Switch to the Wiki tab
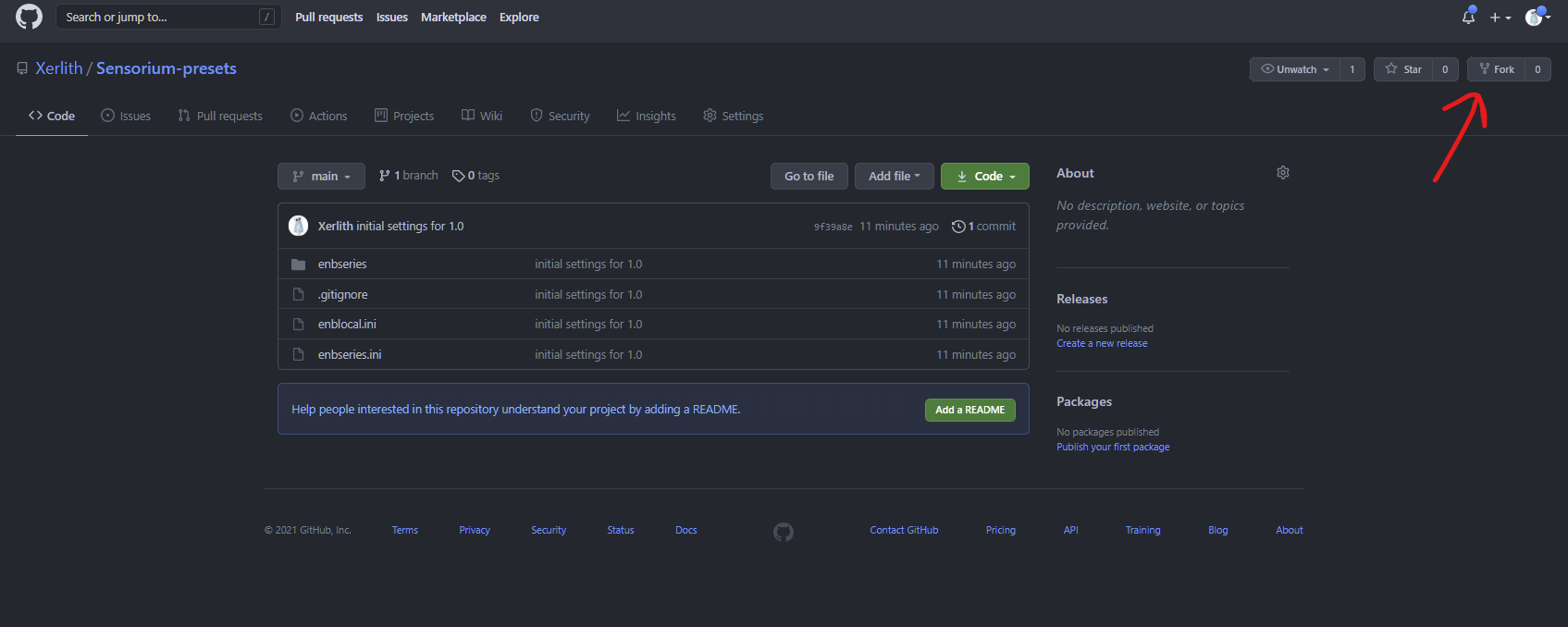1568x627 pixels. 482,116
